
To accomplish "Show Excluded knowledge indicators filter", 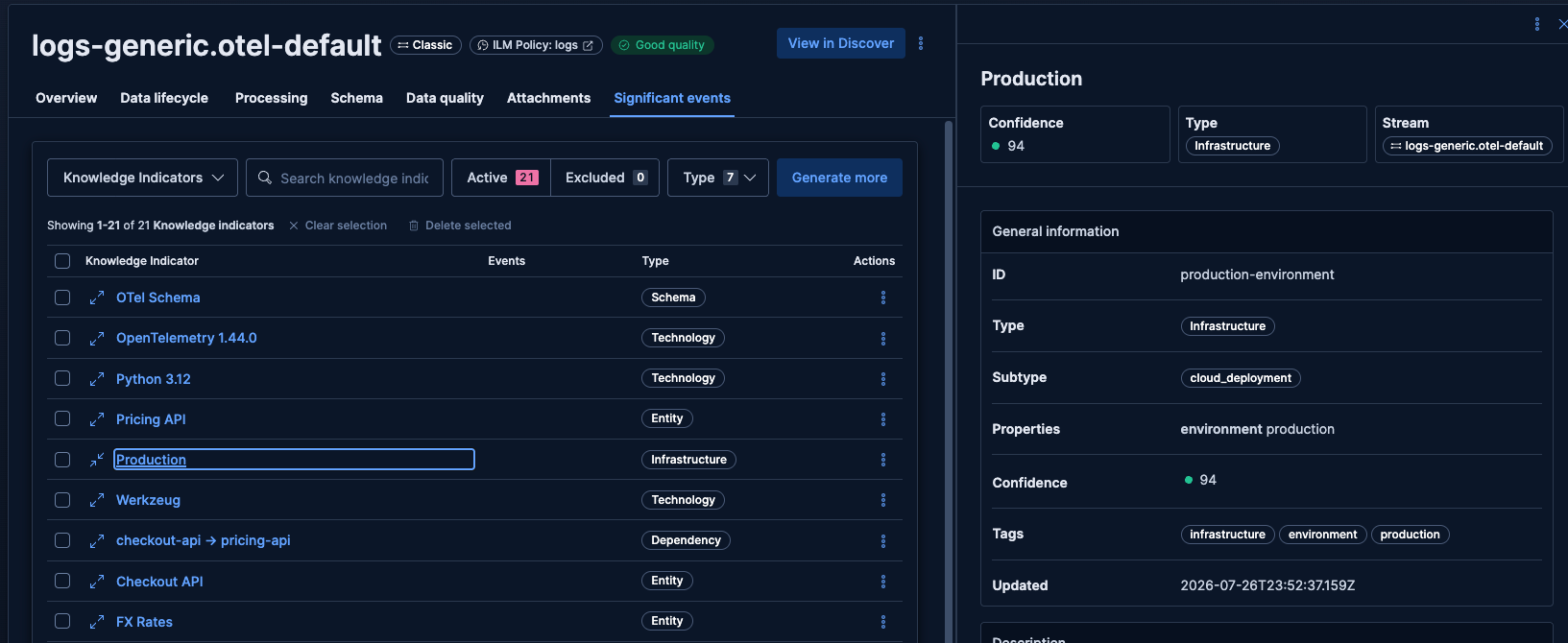I will point(606,178).
